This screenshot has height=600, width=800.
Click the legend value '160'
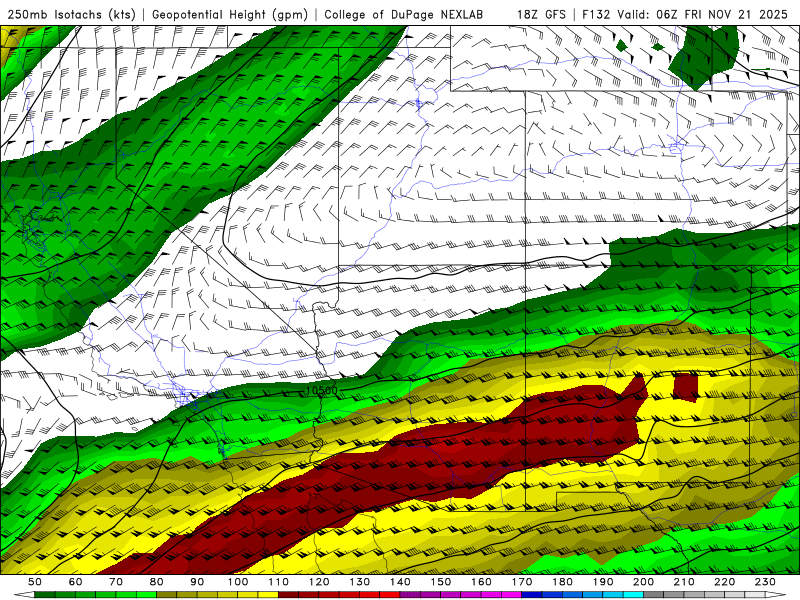click(481, 582)
